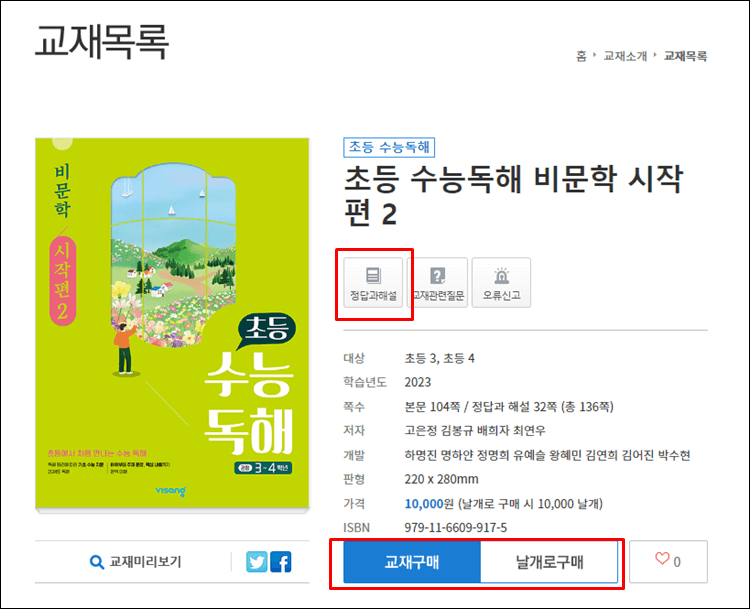Go to 홈 in the breadcrumb
Screen dimensions: 750x609
pyautogui.click(x=581, y=56)
